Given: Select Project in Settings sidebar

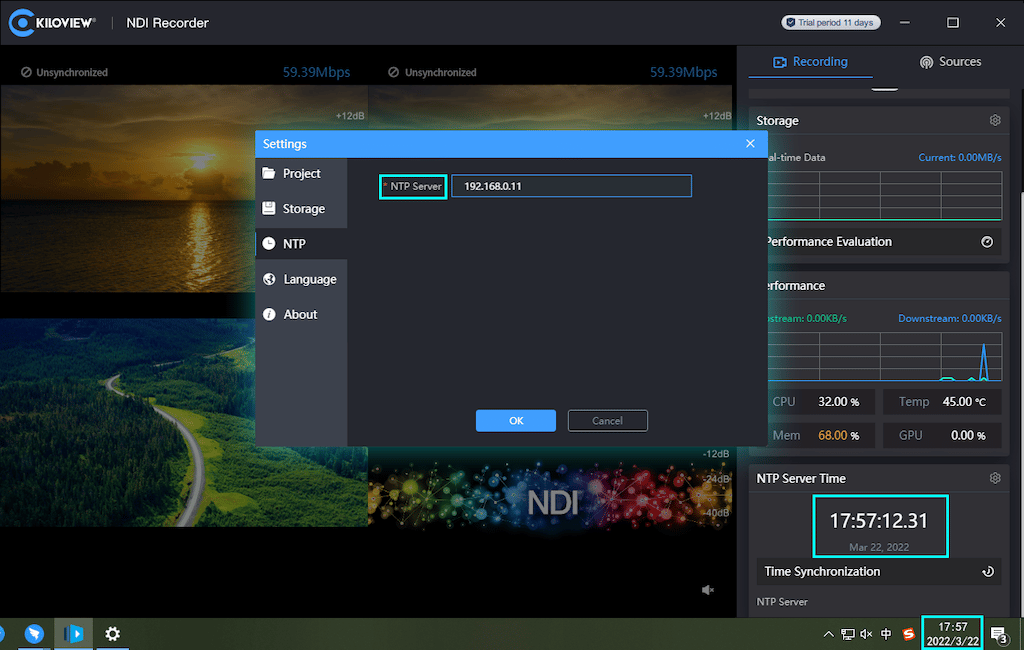Looking at the screenshot, I should pos(301,174).
